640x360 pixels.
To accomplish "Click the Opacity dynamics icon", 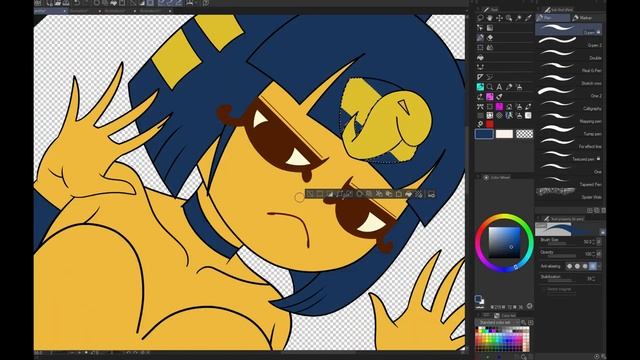I will click(599, 254).
